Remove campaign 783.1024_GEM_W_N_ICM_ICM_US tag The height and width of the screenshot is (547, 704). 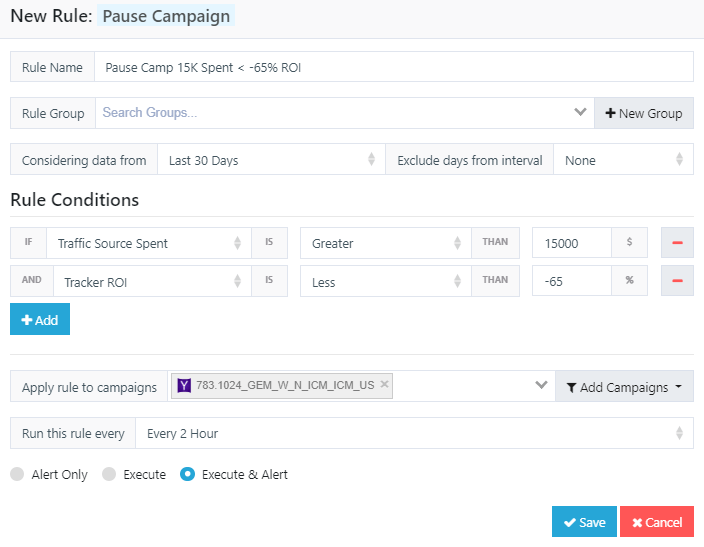point(384,384)
